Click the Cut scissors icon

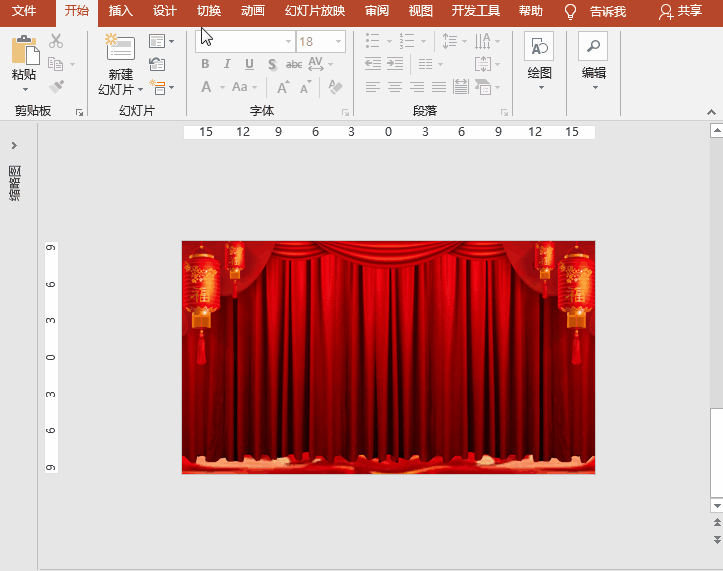tap(56, 41)
